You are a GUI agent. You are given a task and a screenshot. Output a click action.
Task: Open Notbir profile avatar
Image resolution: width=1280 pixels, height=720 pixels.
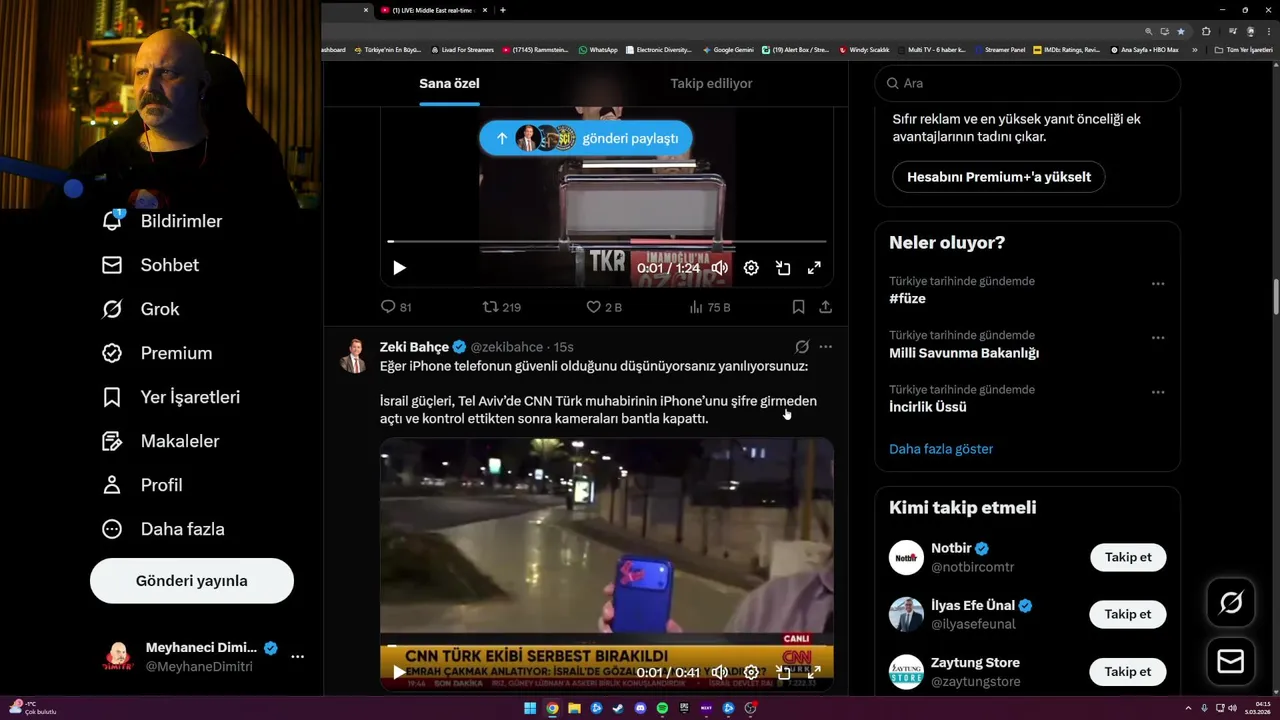coord(906,557)
